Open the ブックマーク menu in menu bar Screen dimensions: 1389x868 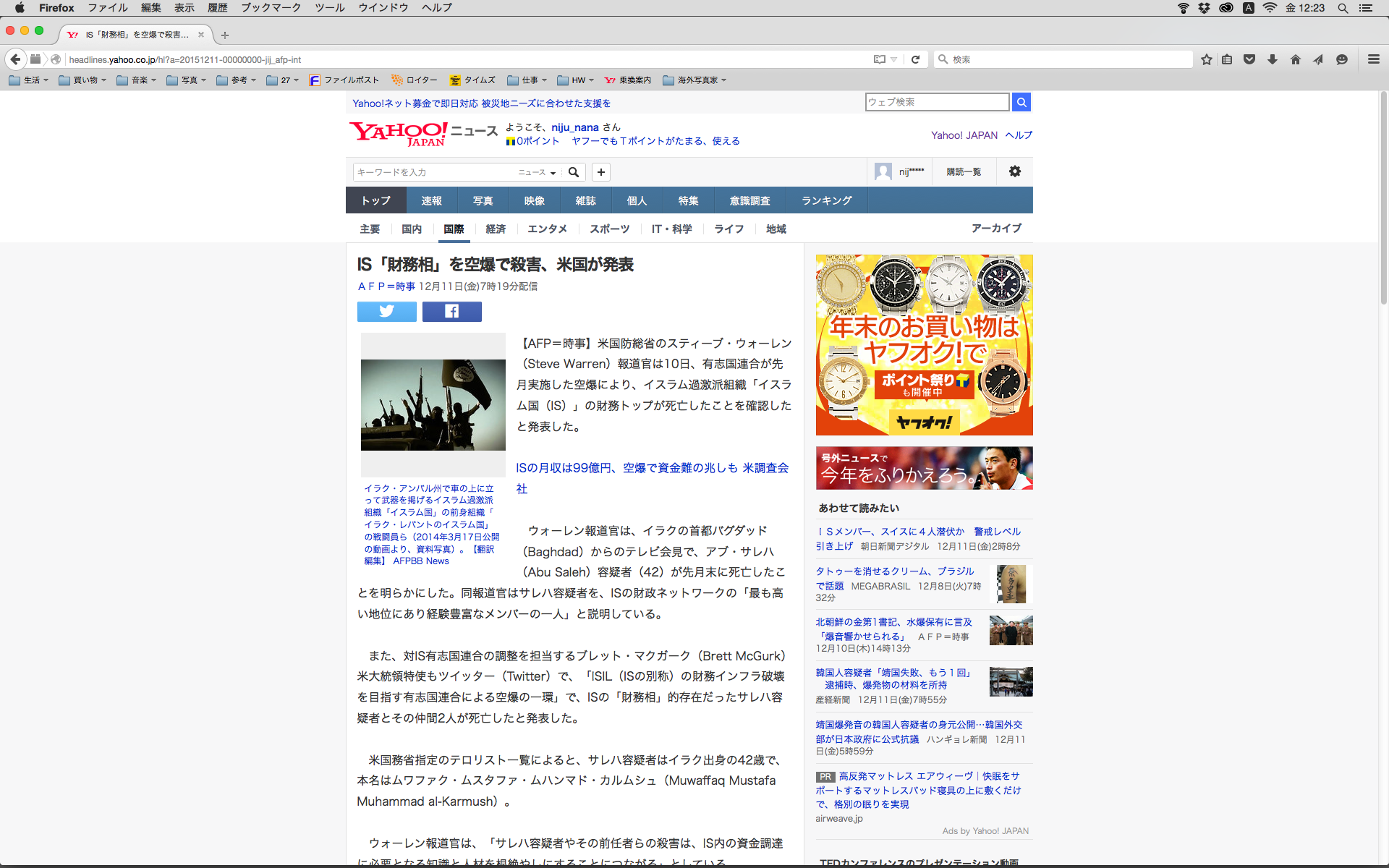271,8
